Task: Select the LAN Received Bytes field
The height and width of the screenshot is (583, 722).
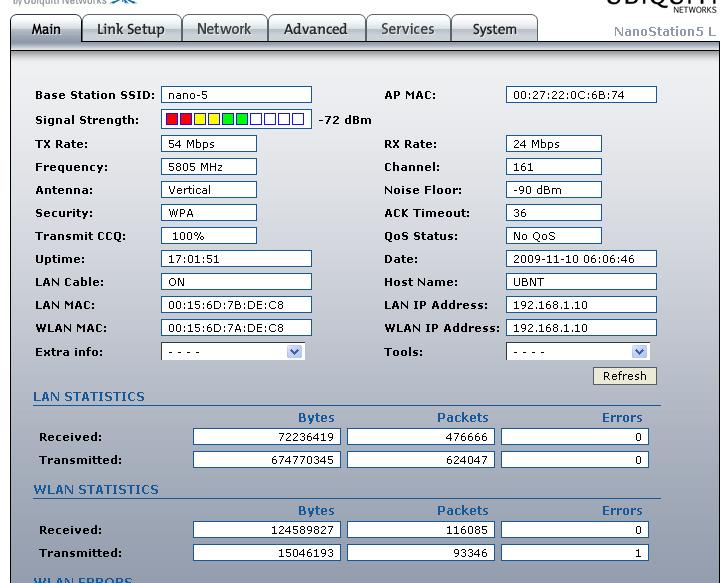Action: click(x=267, y=437)
